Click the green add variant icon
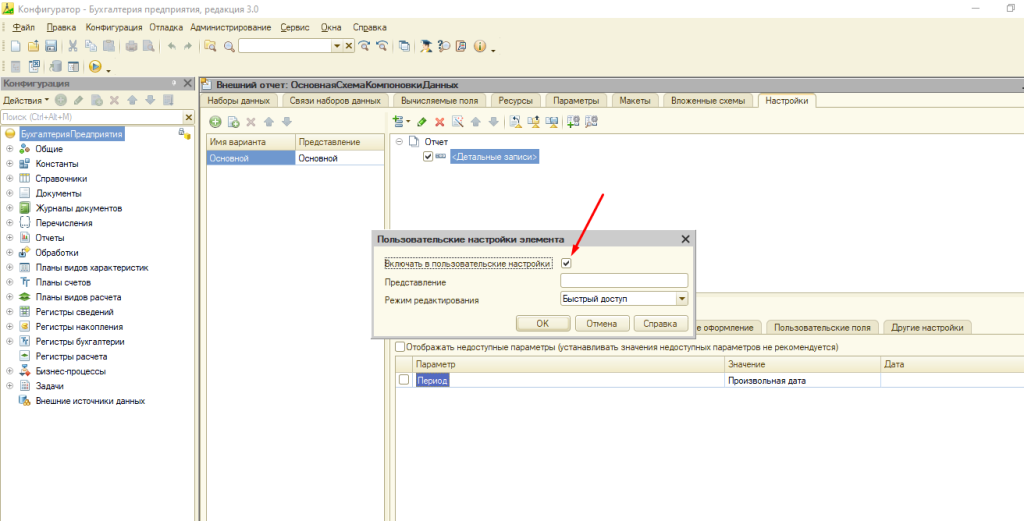 tap(215, 122)
